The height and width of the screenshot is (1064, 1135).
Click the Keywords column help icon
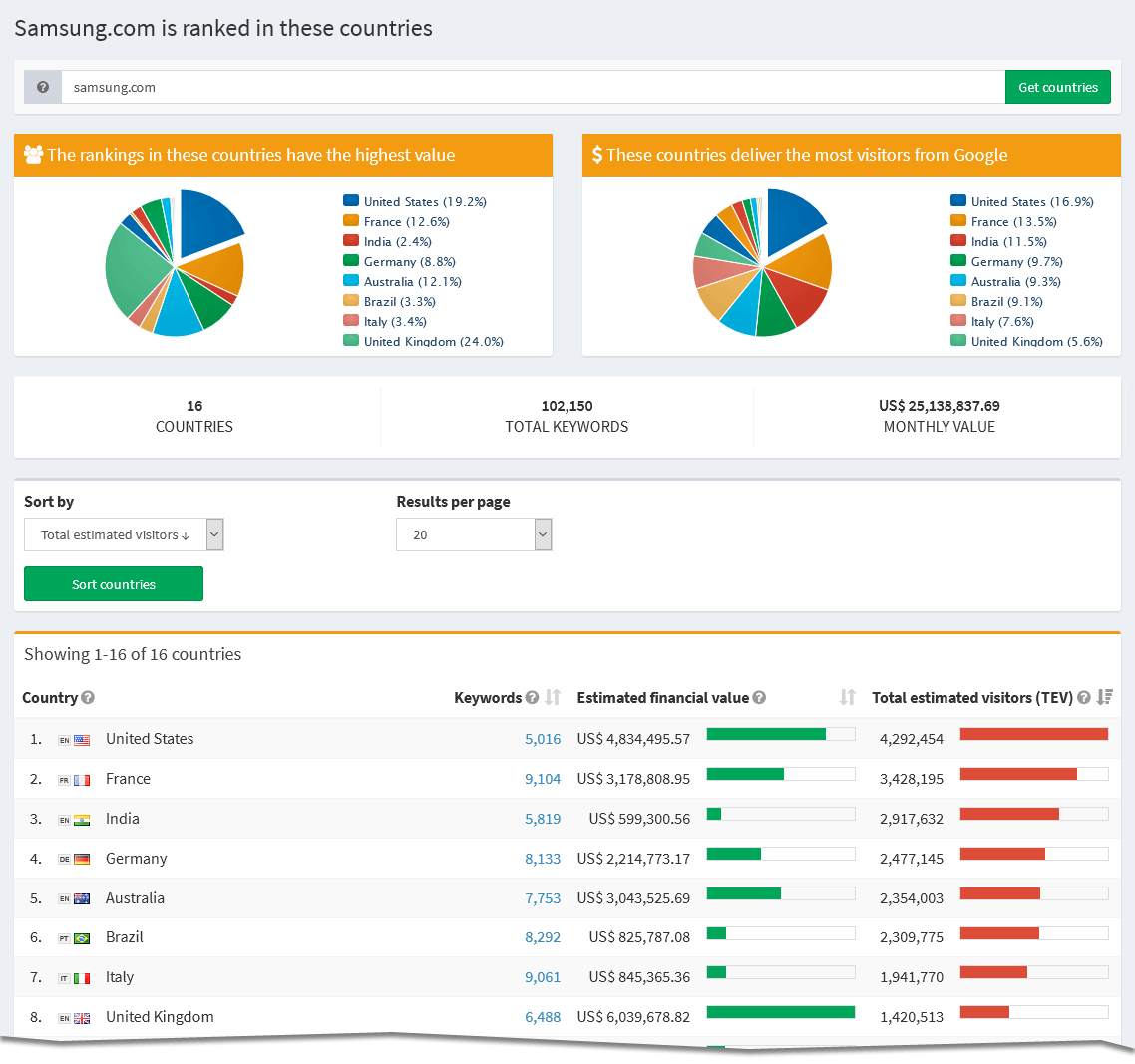tap(532, 698)
